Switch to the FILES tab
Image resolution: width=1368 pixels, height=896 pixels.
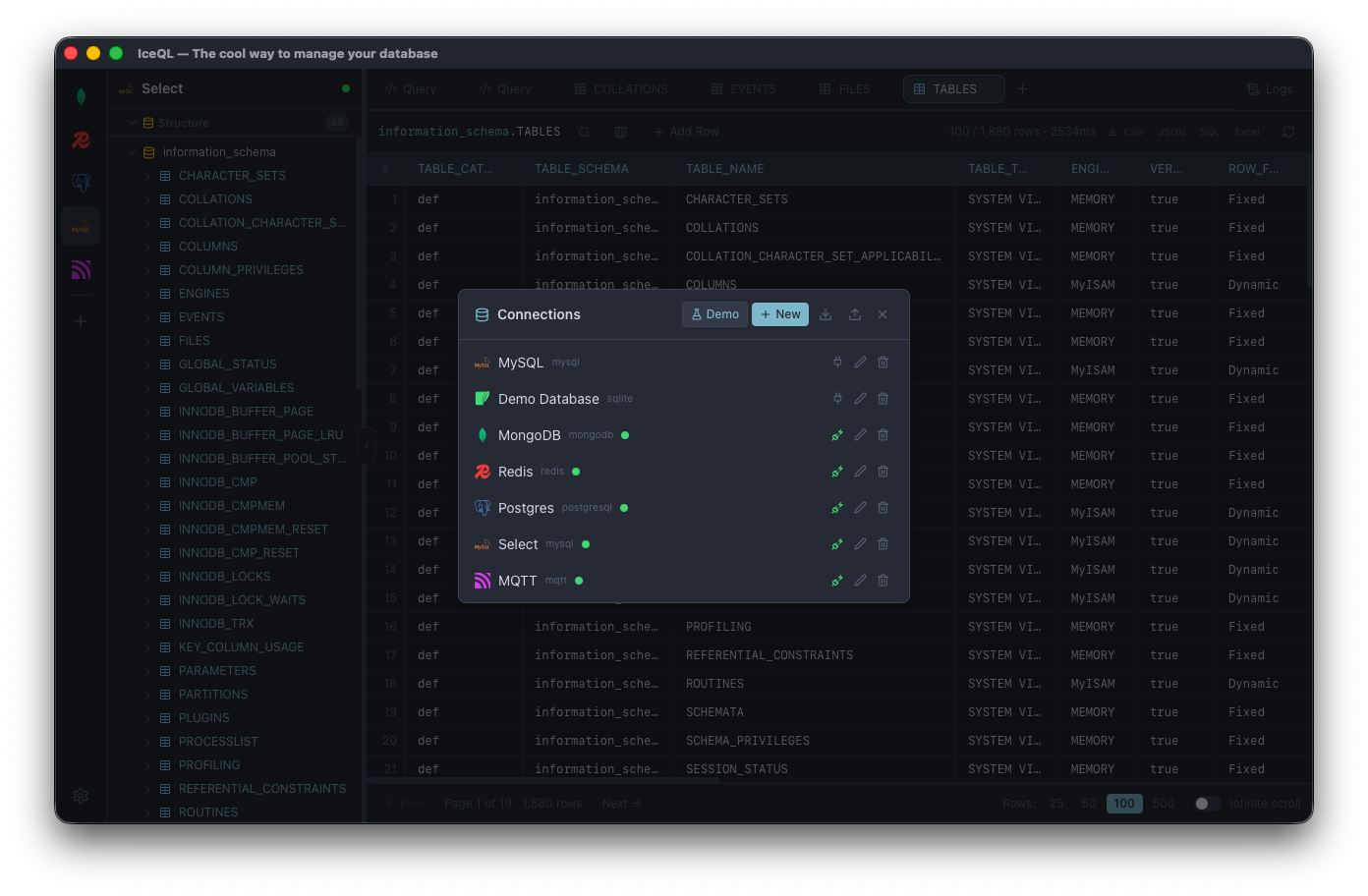(845, 89)
